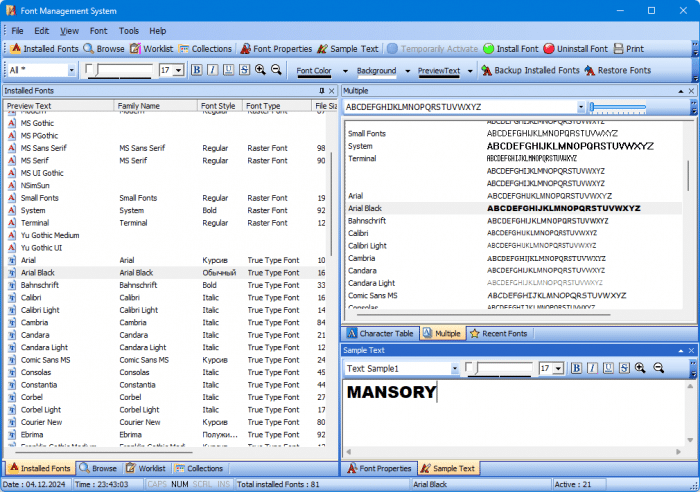Toggle Underline in the main formatting toolbar
The width and height of the screenshot is (700, 492).
[228, 70]
